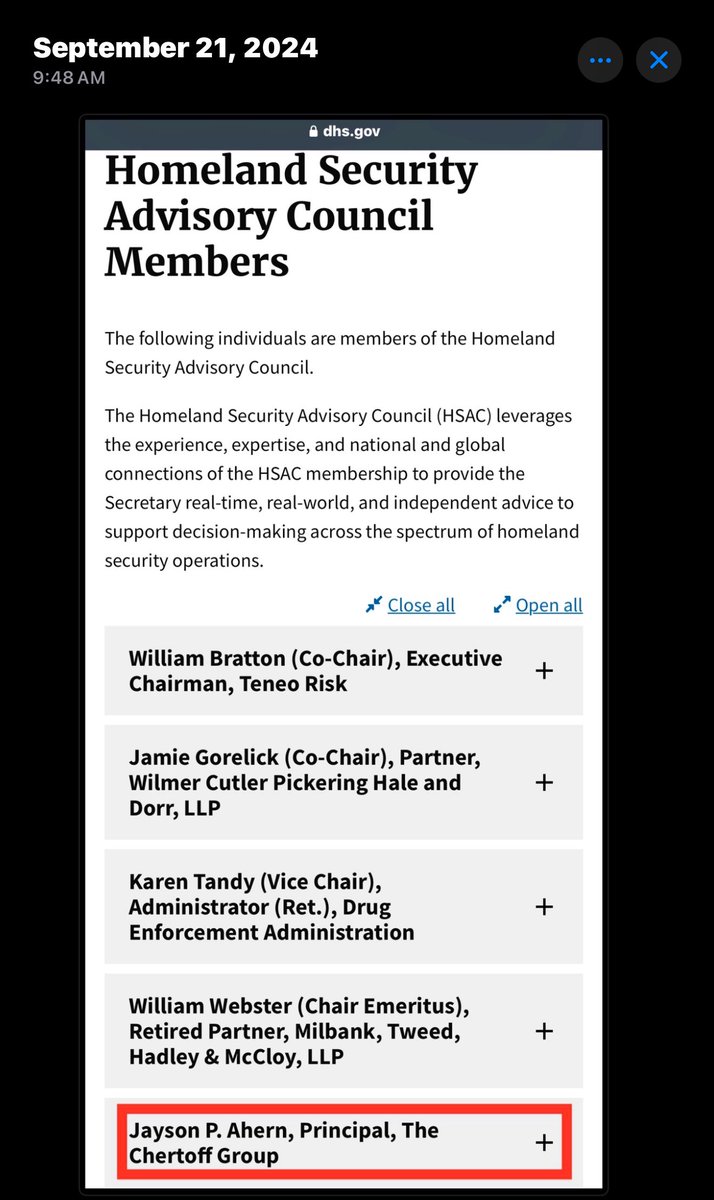The width and height of the screenshot is (714, 1200).
Task: Select Karen Tandy (Vice Chair) accordion title
Action: coord(271,907)
